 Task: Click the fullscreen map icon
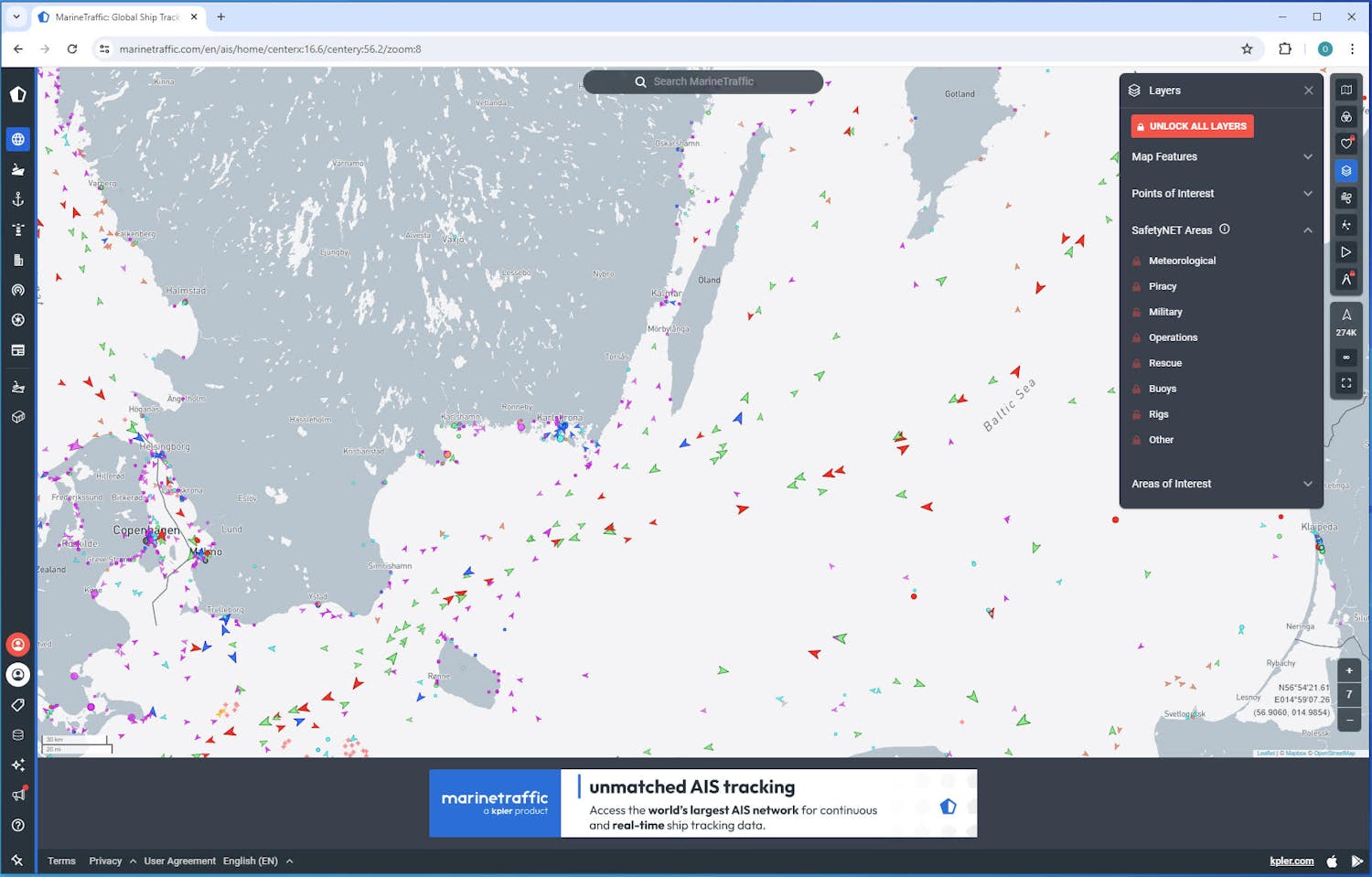(x=1346, y=383)
